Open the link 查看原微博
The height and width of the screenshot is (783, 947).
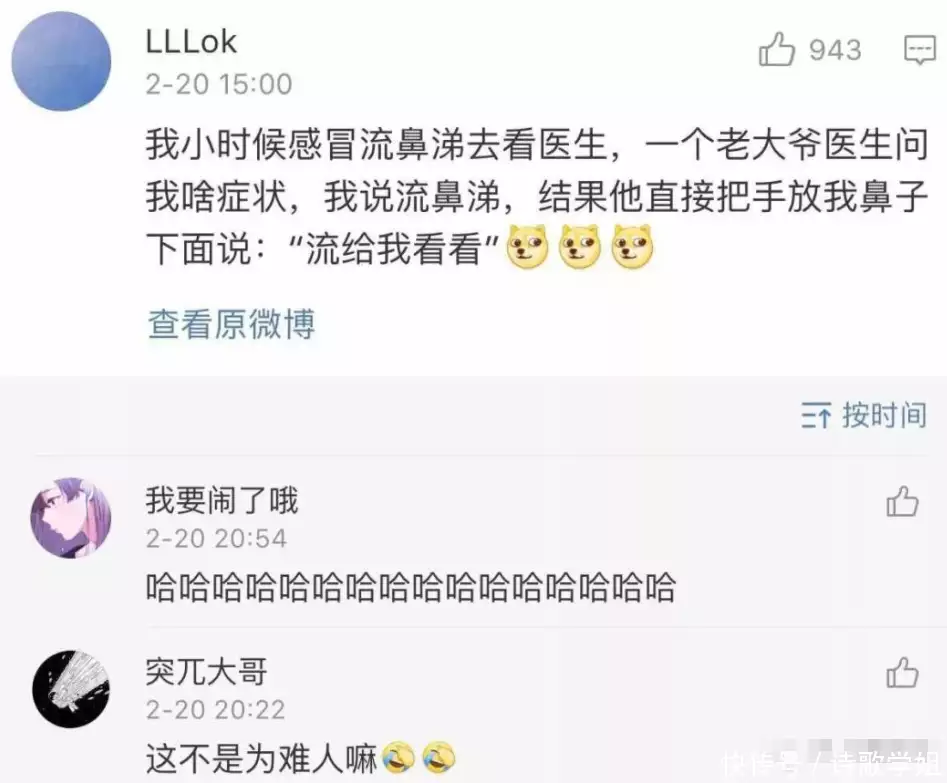coord(231,324)
